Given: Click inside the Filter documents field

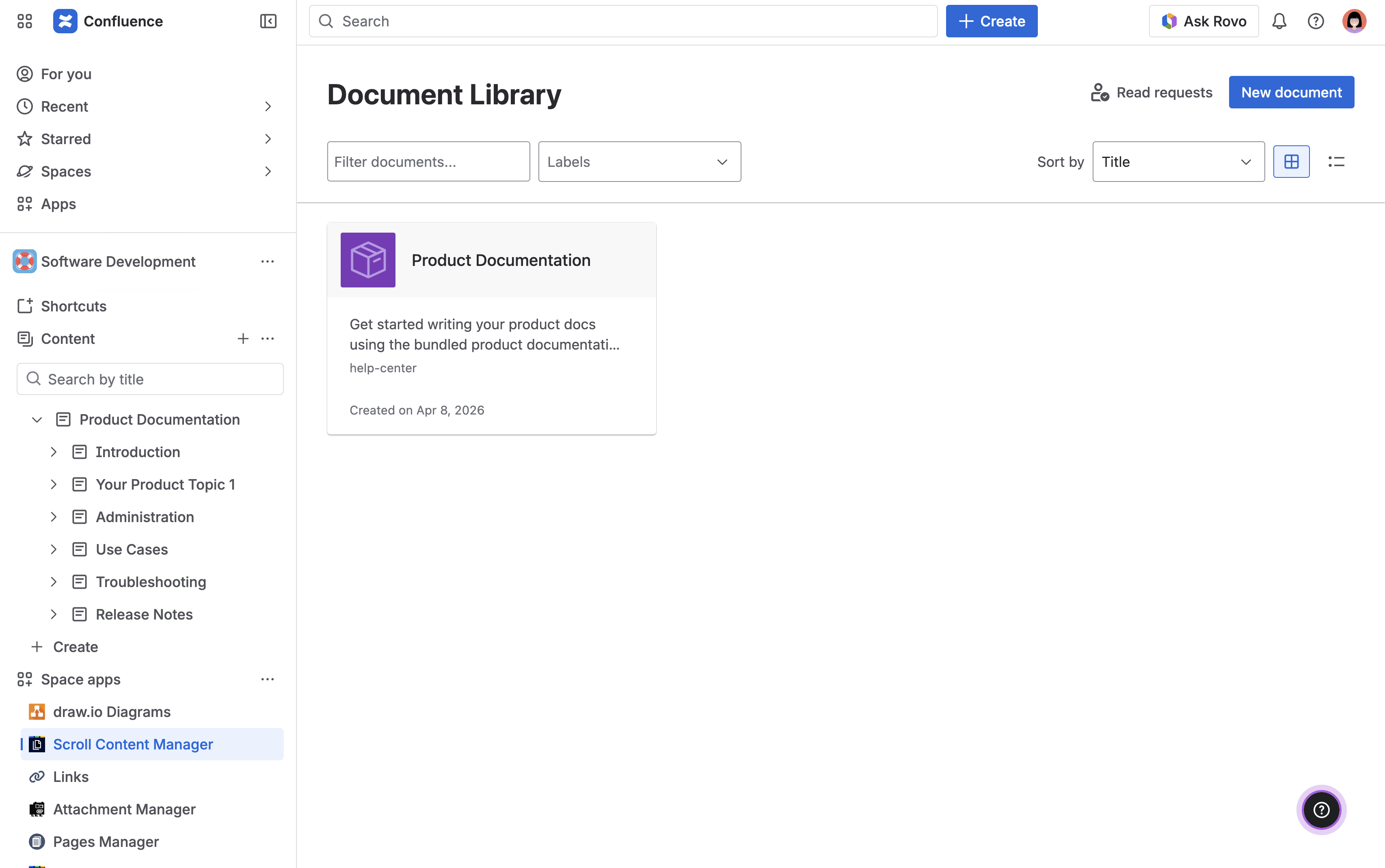Looking at the screenshot, I should pyautogui.click(x=428, y=161).
